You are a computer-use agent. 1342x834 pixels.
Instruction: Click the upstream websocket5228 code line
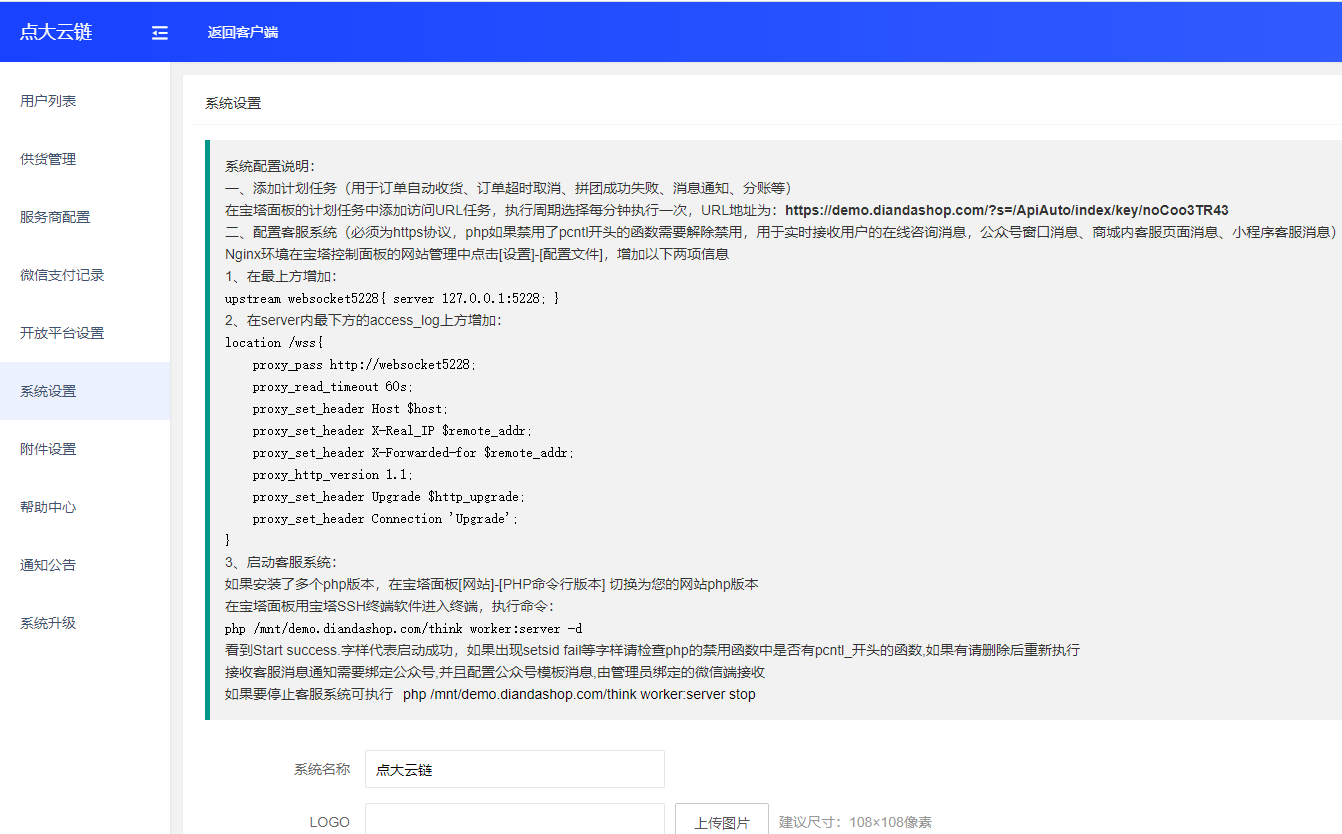(392, 298)
